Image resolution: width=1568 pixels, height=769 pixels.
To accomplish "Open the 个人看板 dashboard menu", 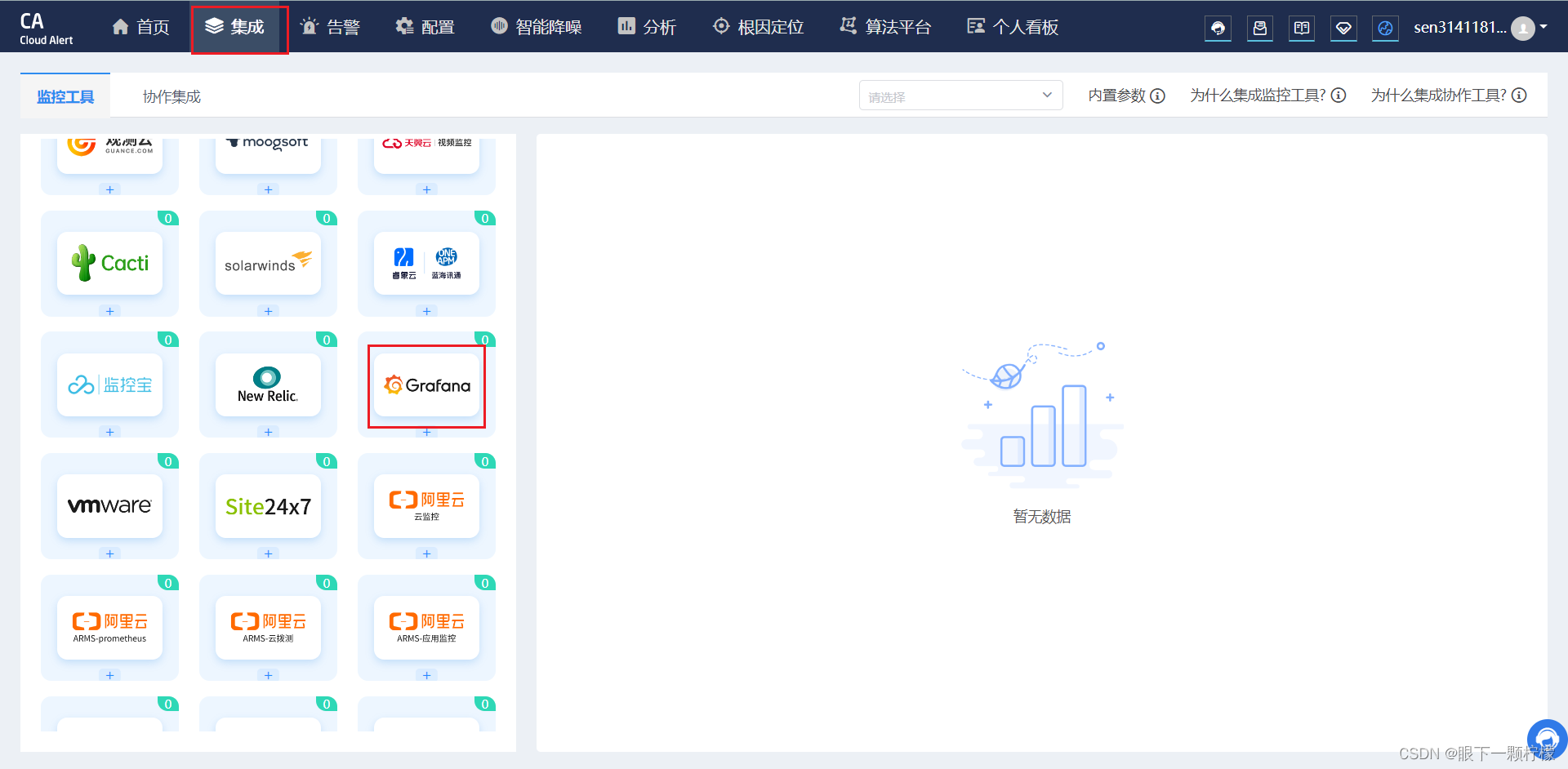I will pos(1013,27).
